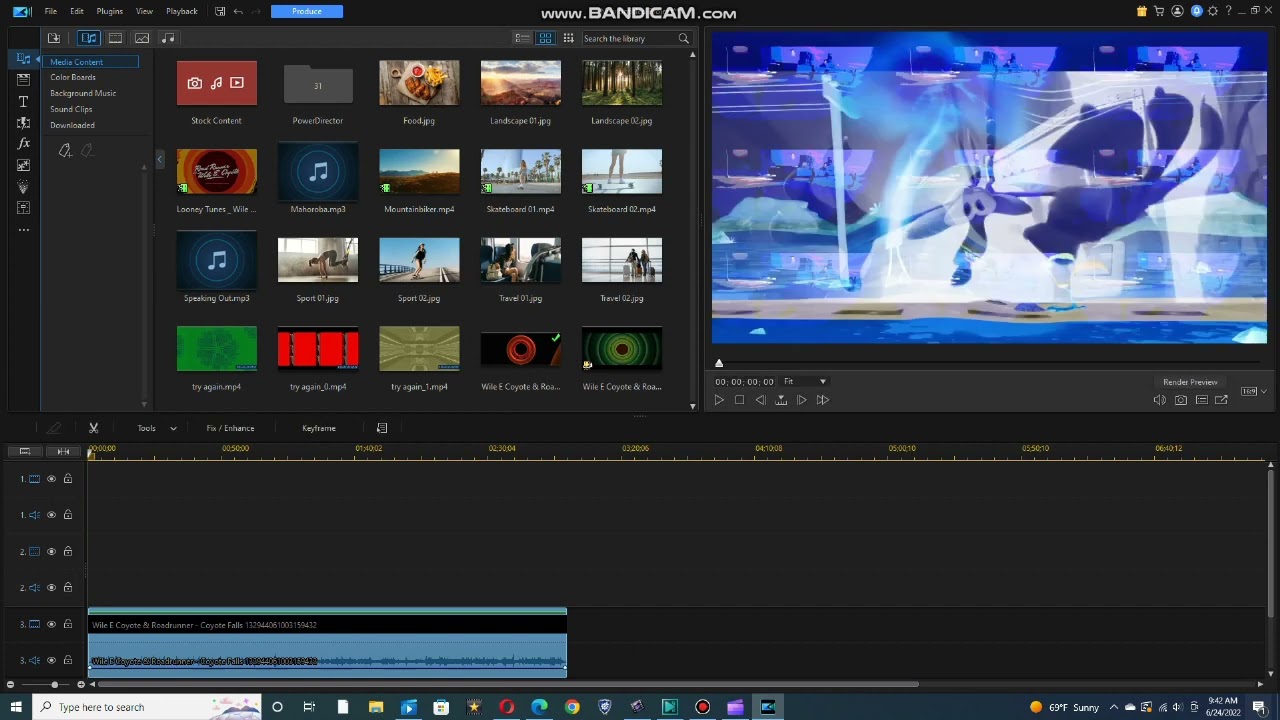Select the Color Boards category
Viewport: 1280px width, 720px height.
coord(73,77)
